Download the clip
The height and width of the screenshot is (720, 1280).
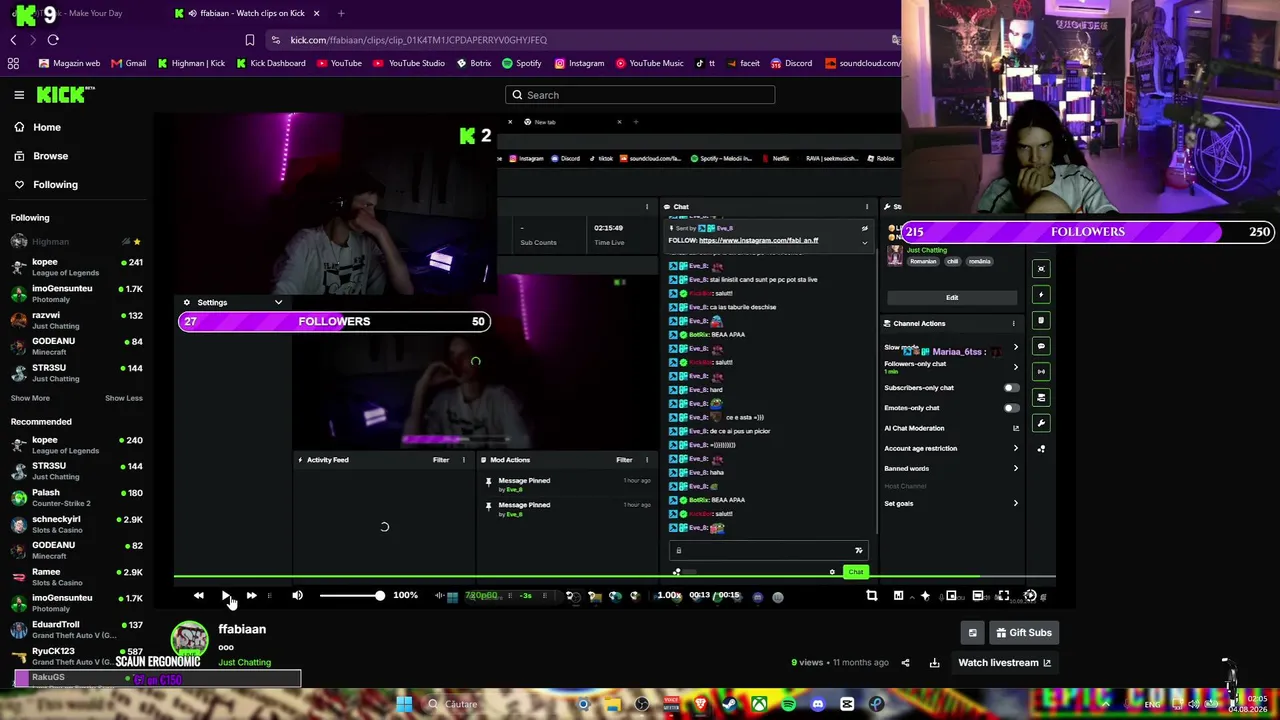[x=935, y=662]
